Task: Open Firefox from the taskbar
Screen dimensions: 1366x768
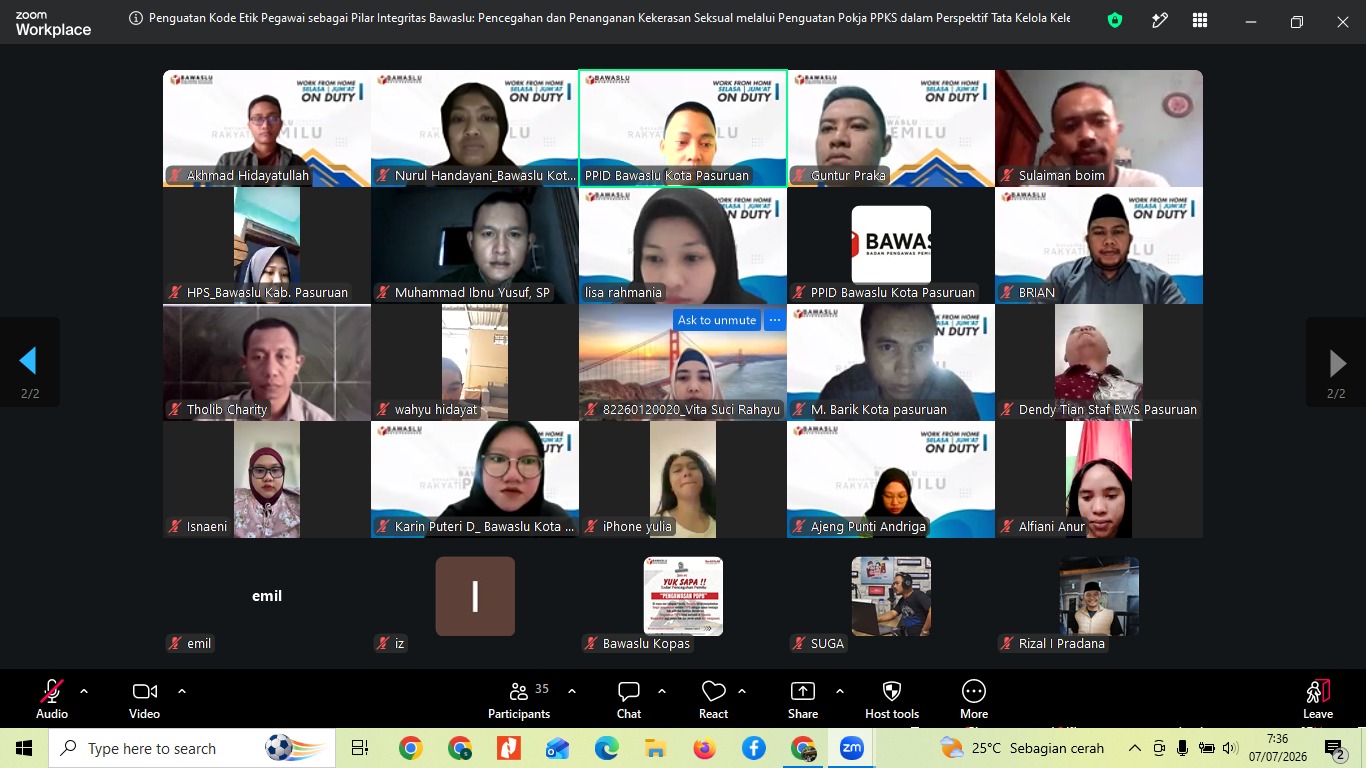Action: (704, 748)
